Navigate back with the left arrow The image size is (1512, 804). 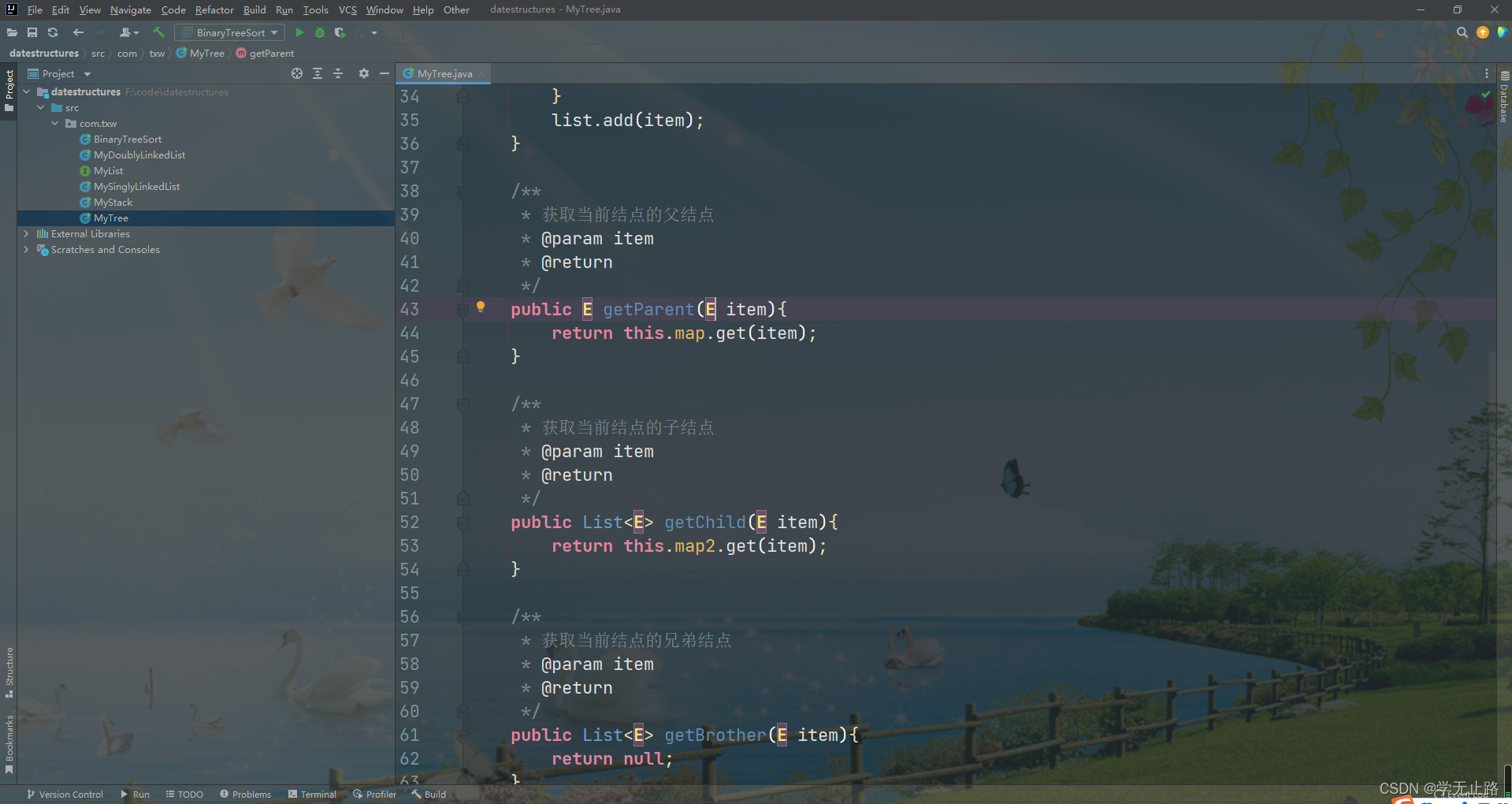[78, 32]
